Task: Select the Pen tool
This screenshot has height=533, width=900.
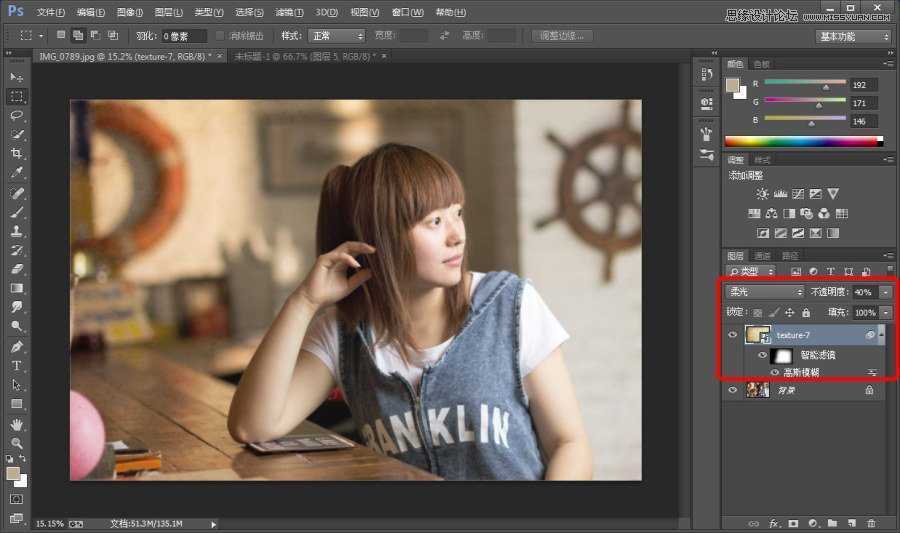Action: 17,347
